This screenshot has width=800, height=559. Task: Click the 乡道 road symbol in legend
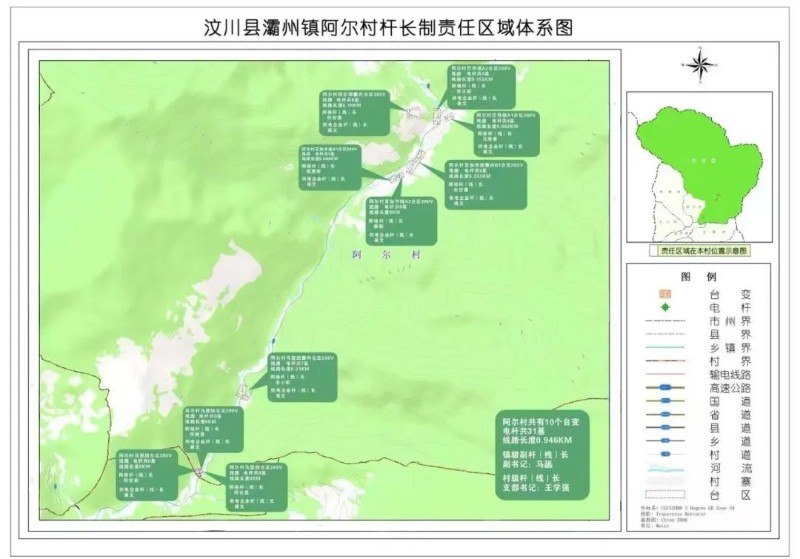pos(665,441)
